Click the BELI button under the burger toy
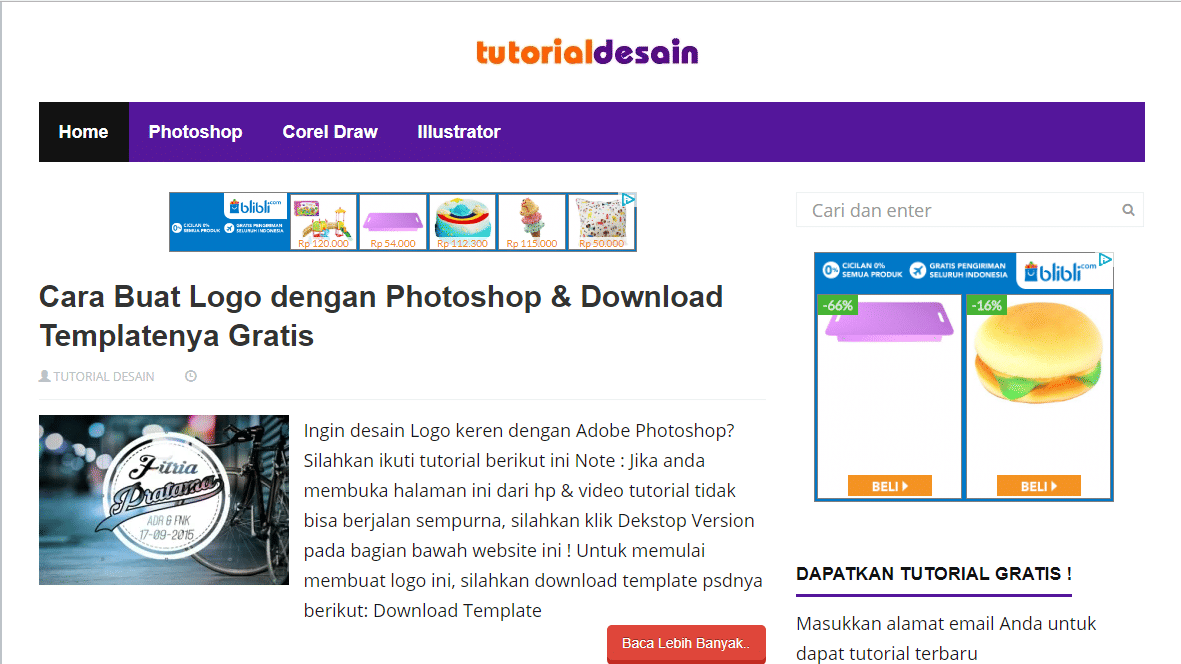The width and height of the screenshot is (1181, 664). point(1038,485)
